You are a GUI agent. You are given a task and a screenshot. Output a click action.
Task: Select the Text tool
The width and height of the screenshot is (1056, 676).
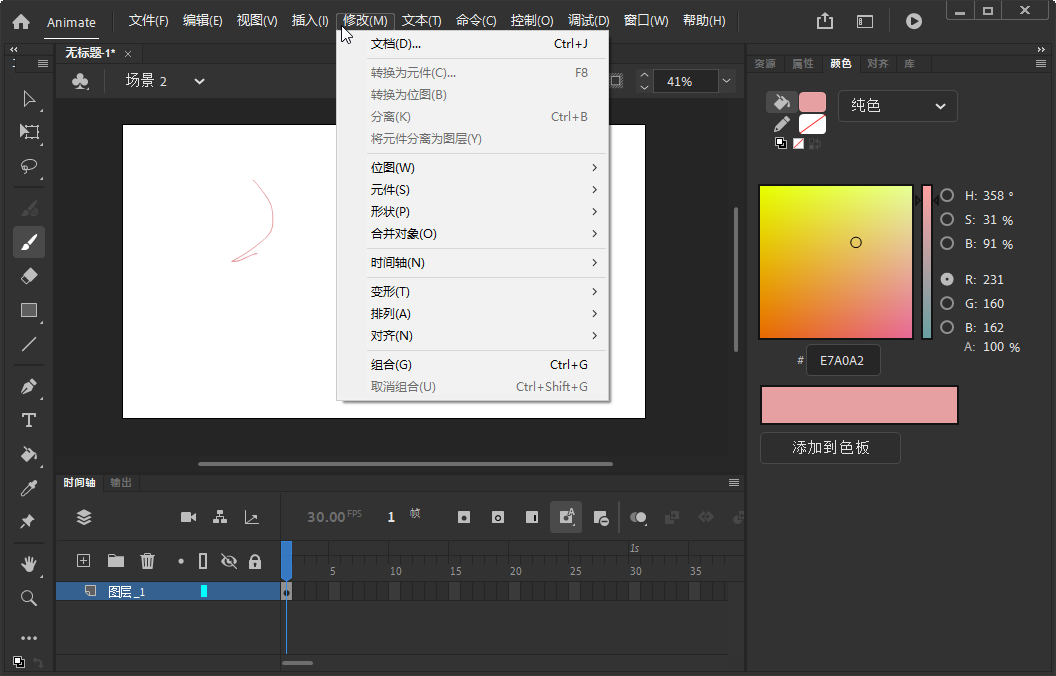[28, 420]
